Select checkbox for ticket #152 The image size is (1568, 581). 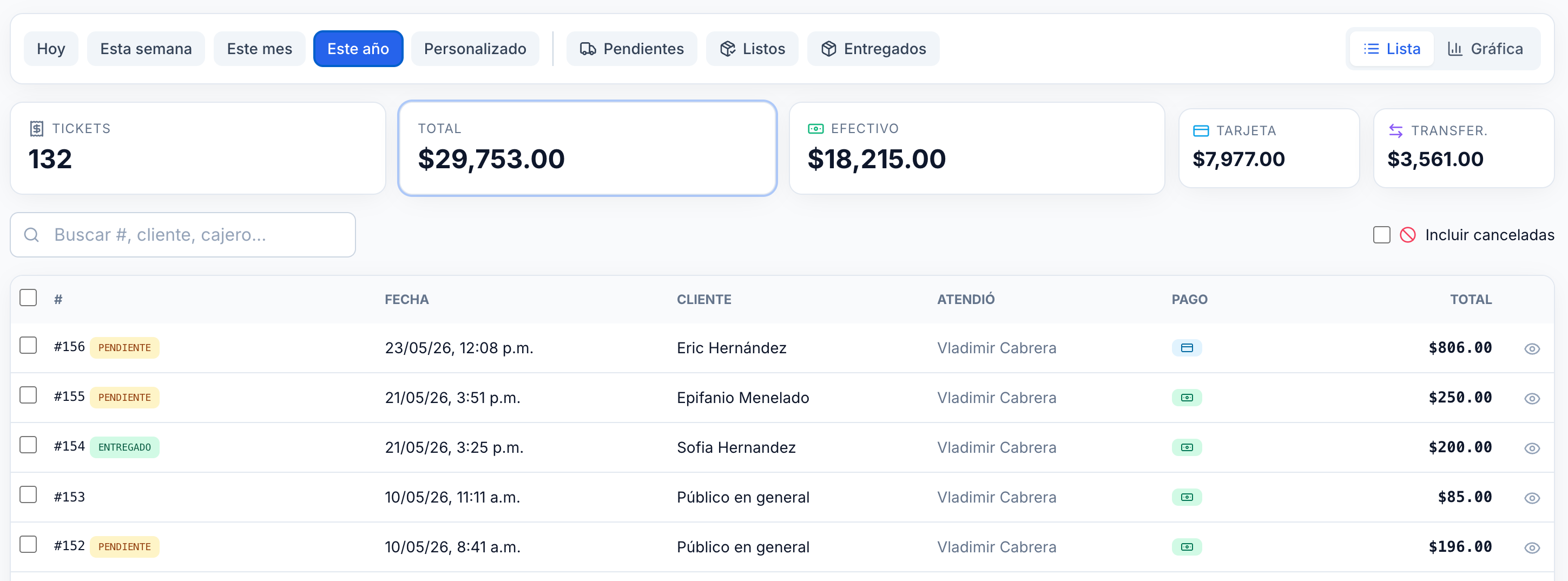tap(28, 545)
